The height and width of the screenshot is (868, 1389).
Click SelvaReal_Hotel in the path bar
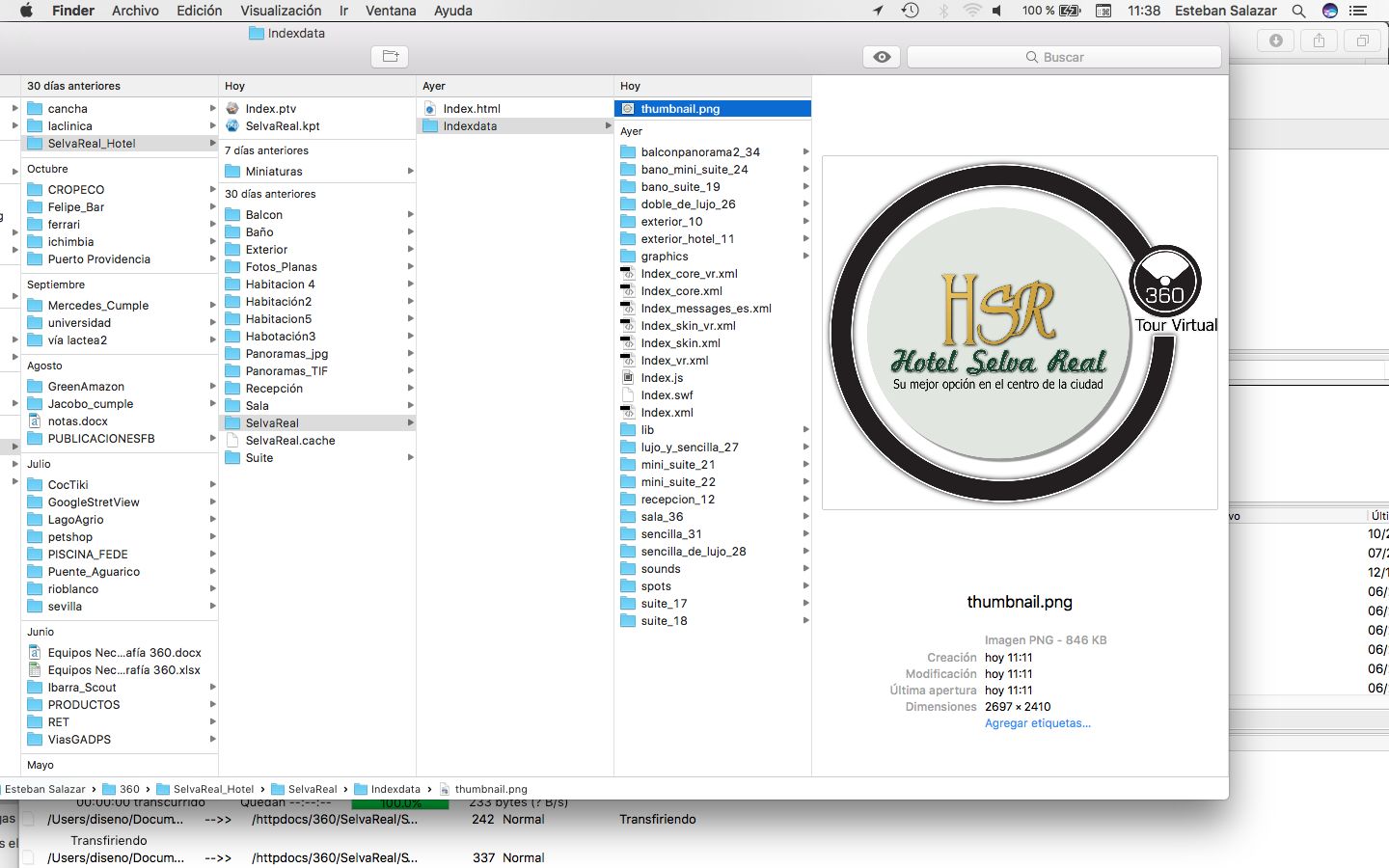pos(205,789)
